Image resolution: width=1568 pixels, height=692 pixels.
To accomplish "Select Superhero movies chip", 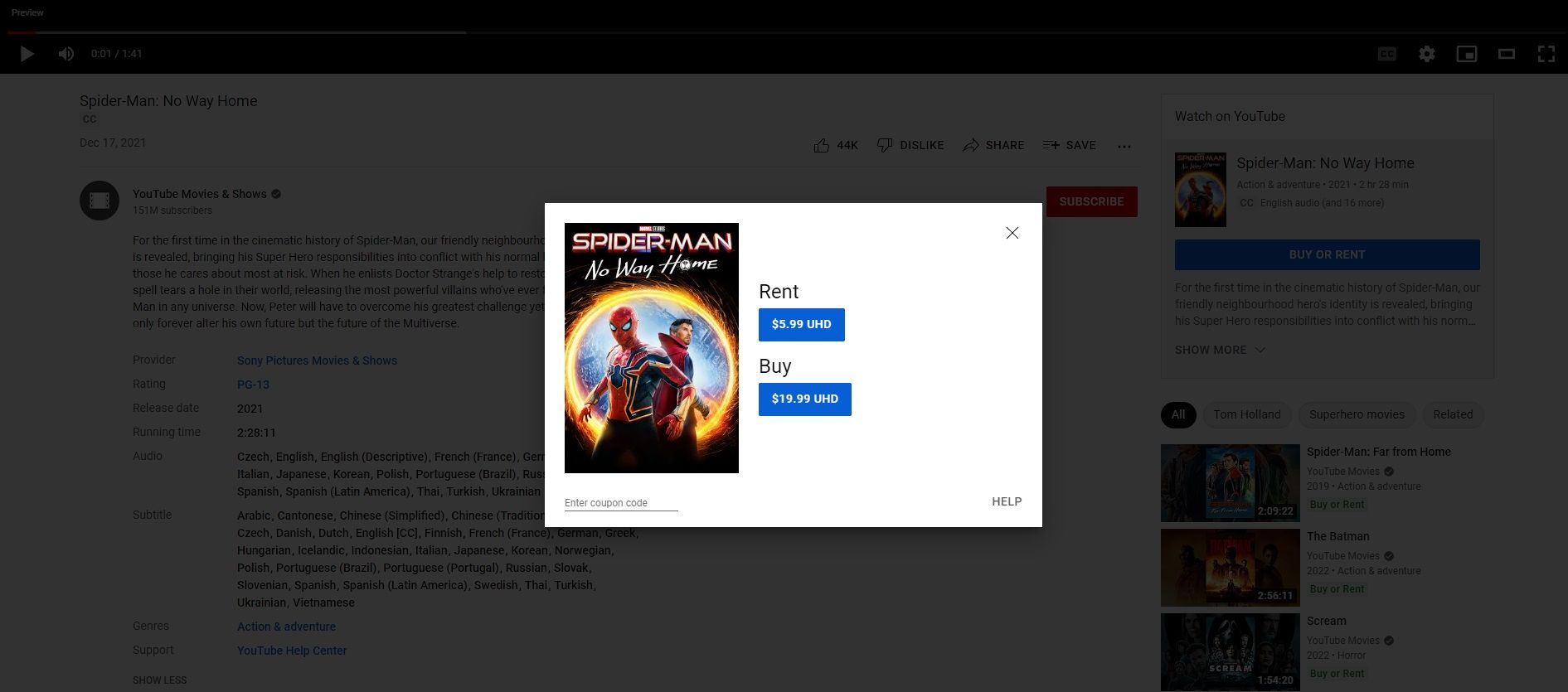I will [x=1357, y=414].
